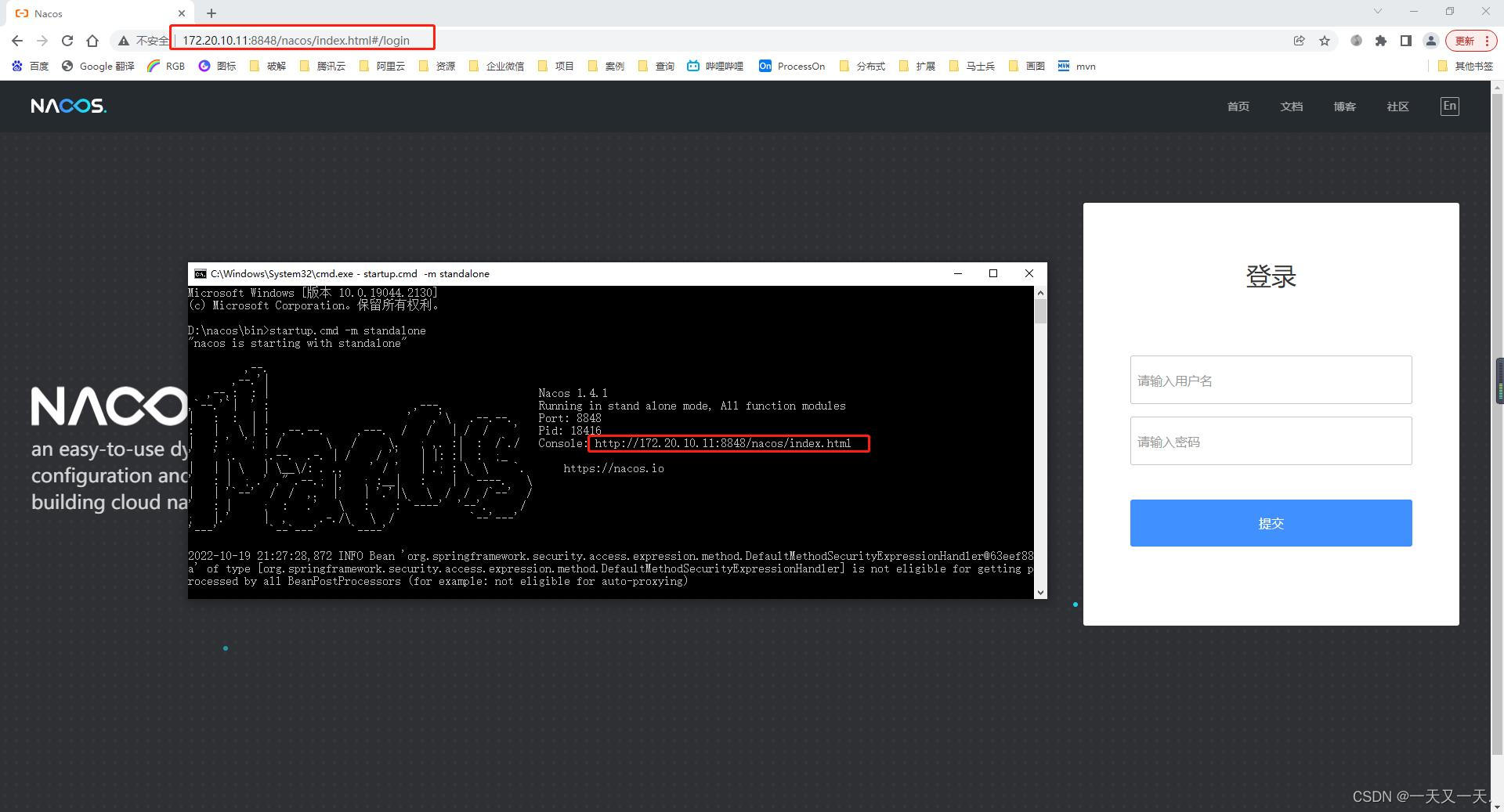Image resolution: width=1504 pixels, height=812 pixels.
Task: Close the cmd.exe window
Action: (x=1029, y=273)
